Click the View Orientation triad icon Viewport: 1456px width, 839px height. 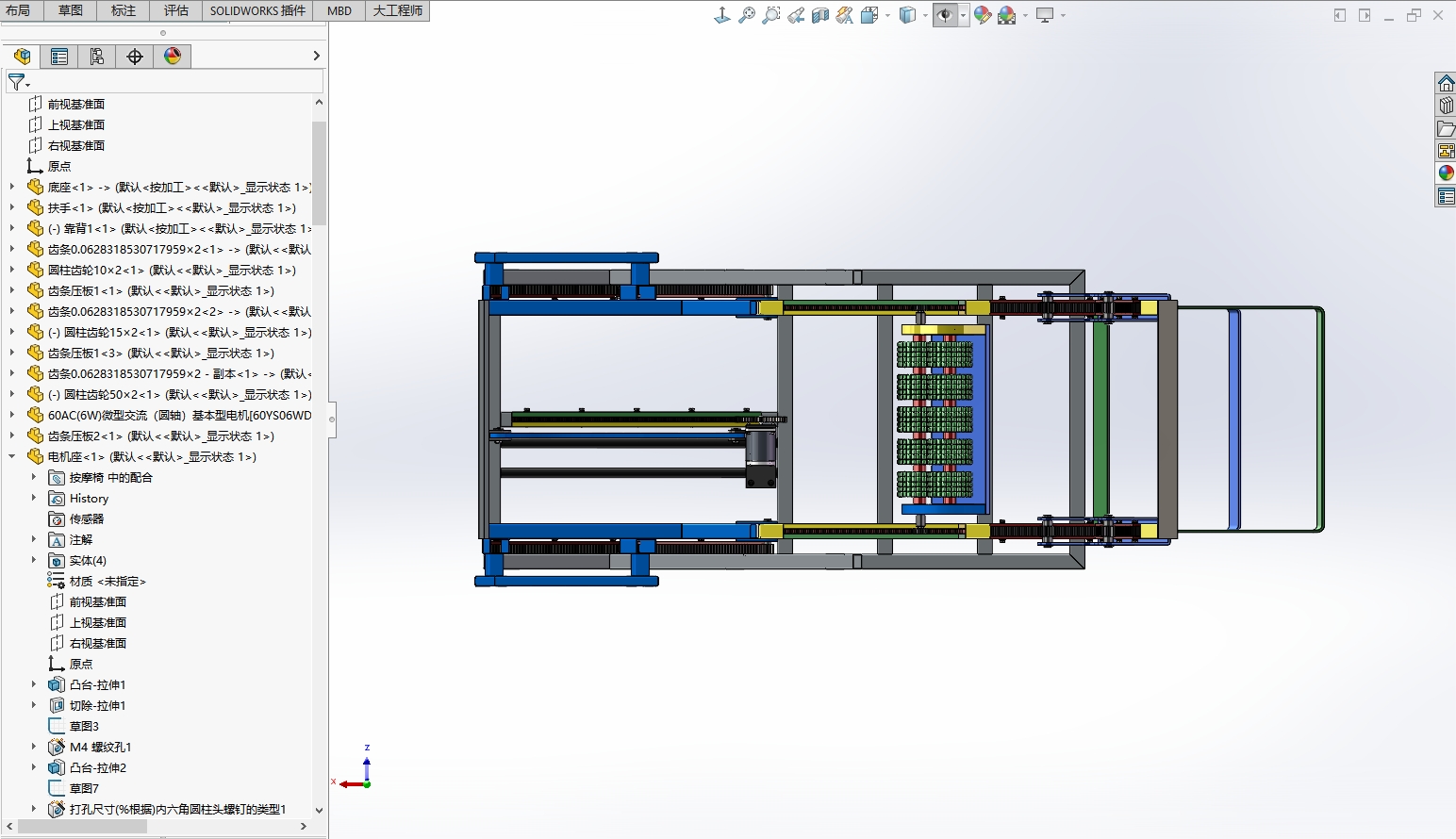[x=722, y=15]
